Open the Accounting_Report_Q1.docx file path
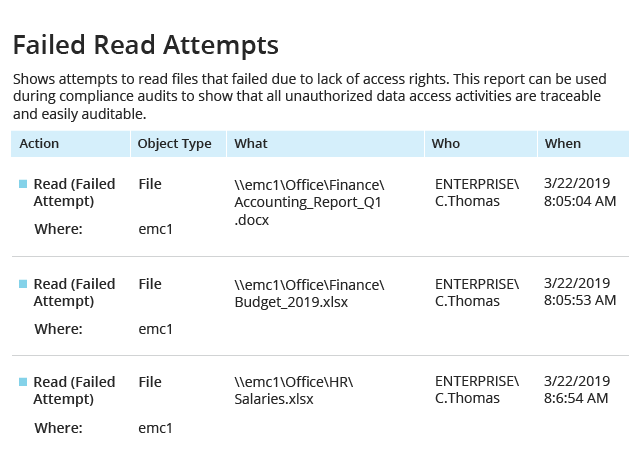Image resolution: width=640 pixels, height=450 pixels. pyautogui.click(x=309, y=202)
